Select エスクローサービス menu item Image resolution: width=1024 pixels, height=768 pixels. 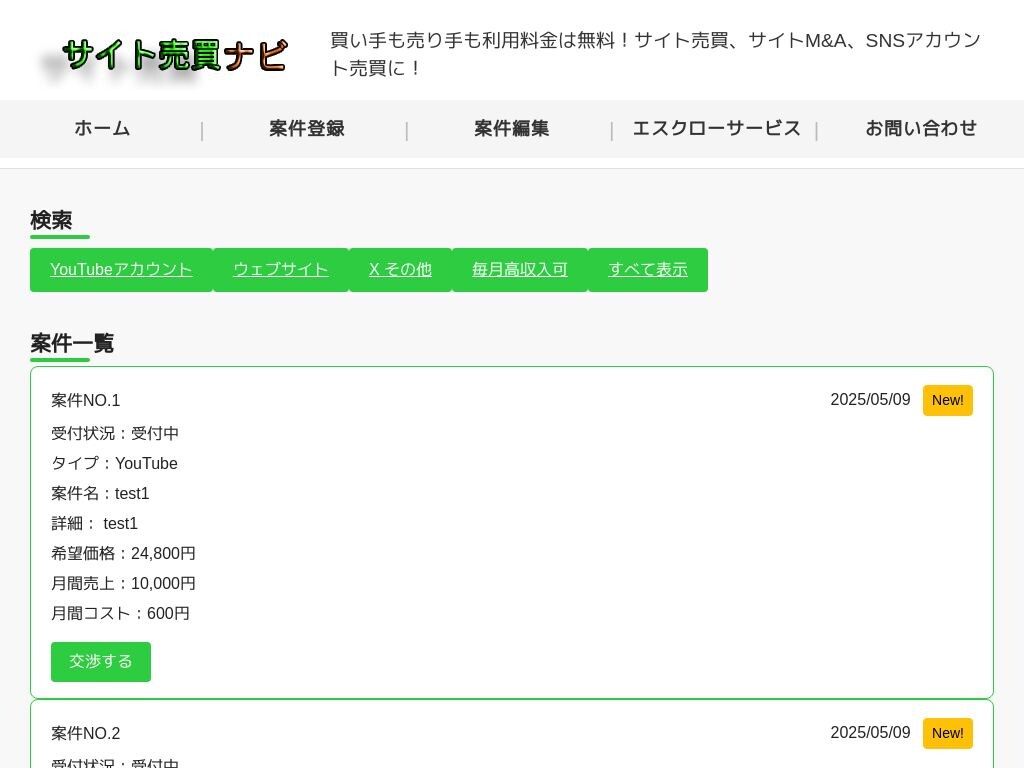[716, 129]
